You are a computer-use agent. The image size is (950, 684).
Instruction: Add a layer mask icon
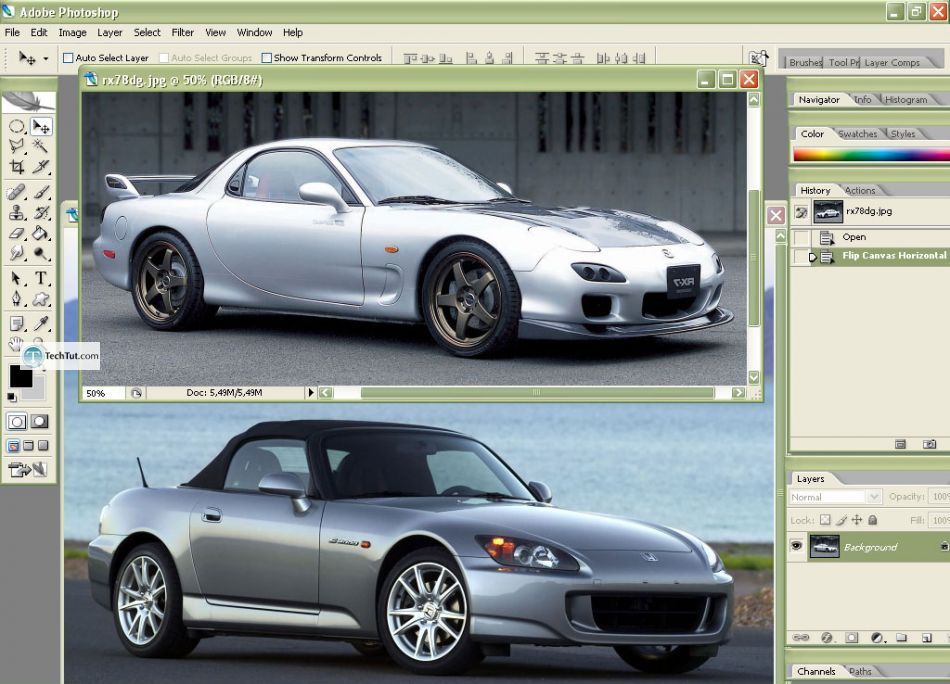click(x=852, y=637)
